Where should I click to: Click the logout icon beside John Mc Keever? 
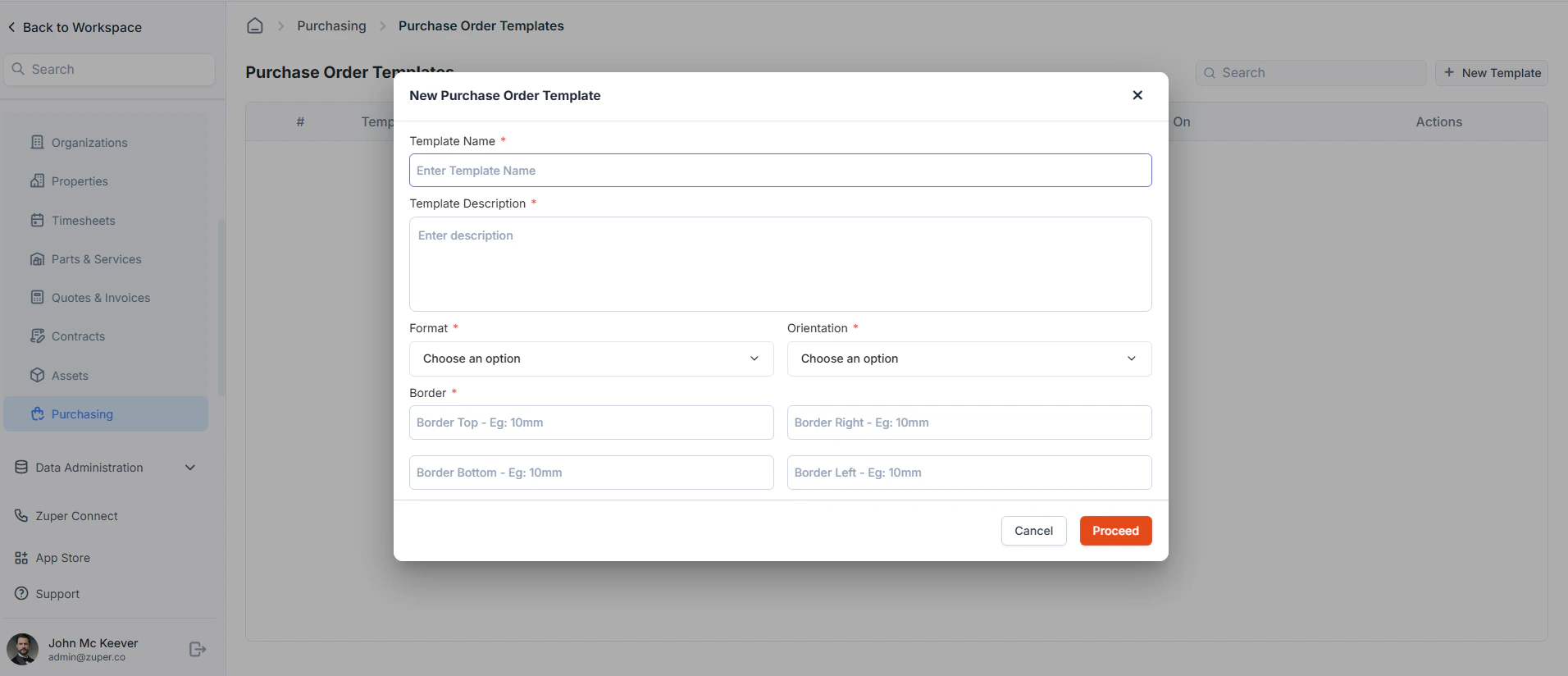click(x=198, y=649)
